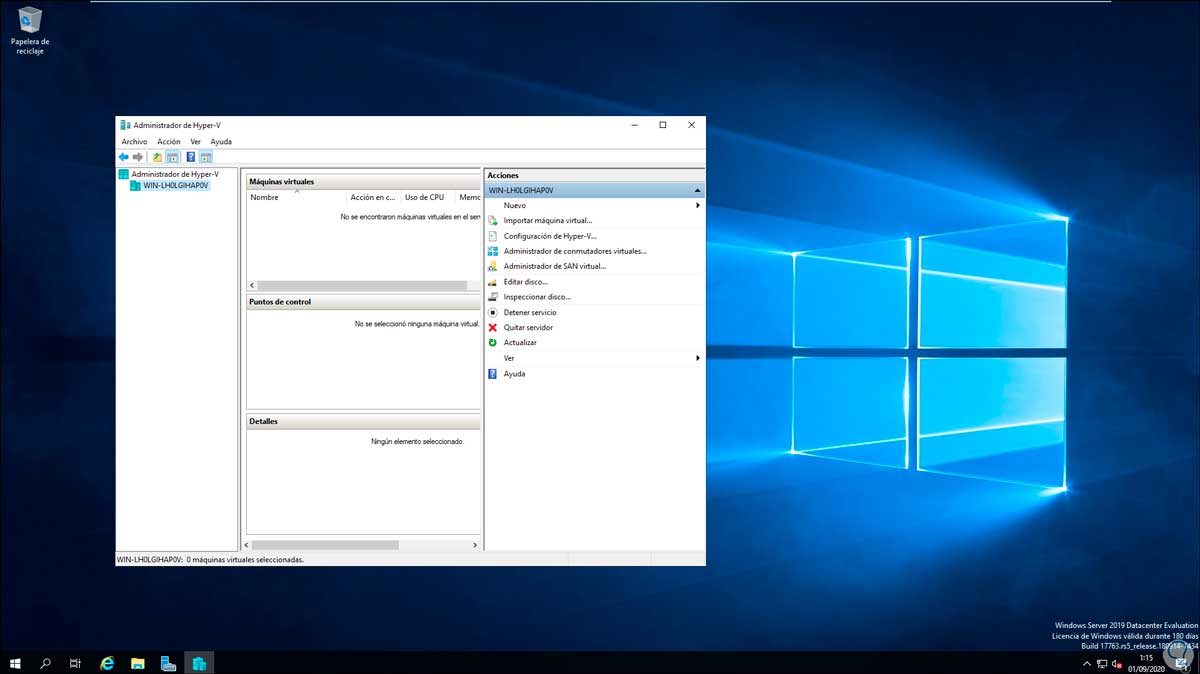Sort by the Nombre column header
Screen dimensions: 1200x674
point(297,197)
